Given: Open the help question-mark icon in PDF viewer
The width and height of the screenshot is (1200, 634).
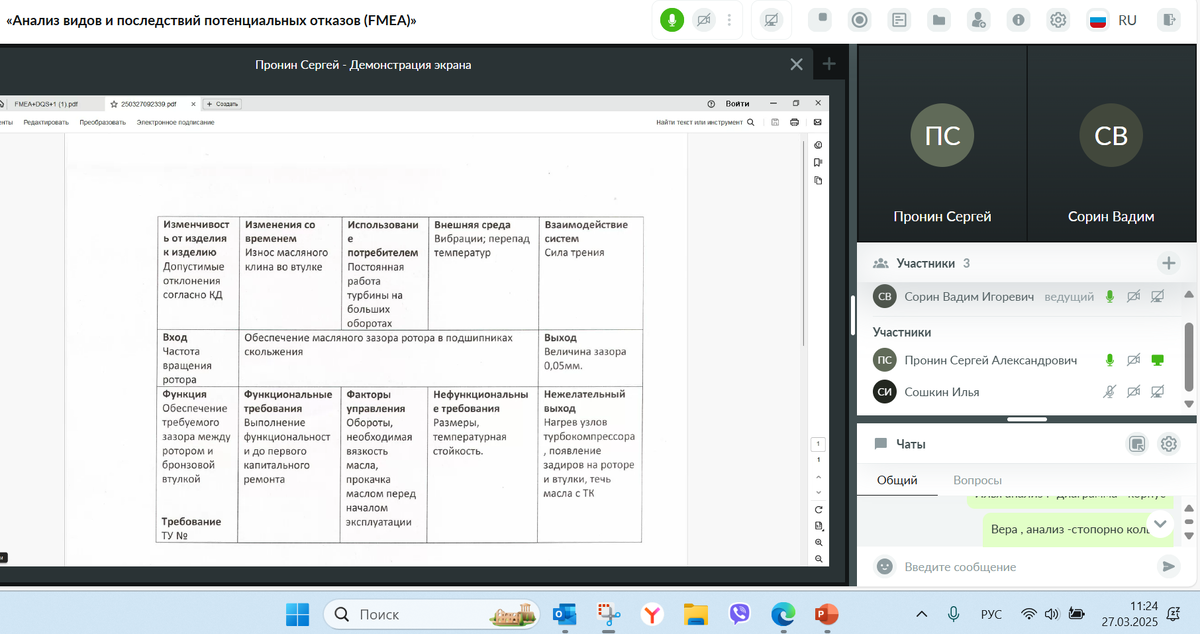Looking at the screenshot, I should (711, 103).
